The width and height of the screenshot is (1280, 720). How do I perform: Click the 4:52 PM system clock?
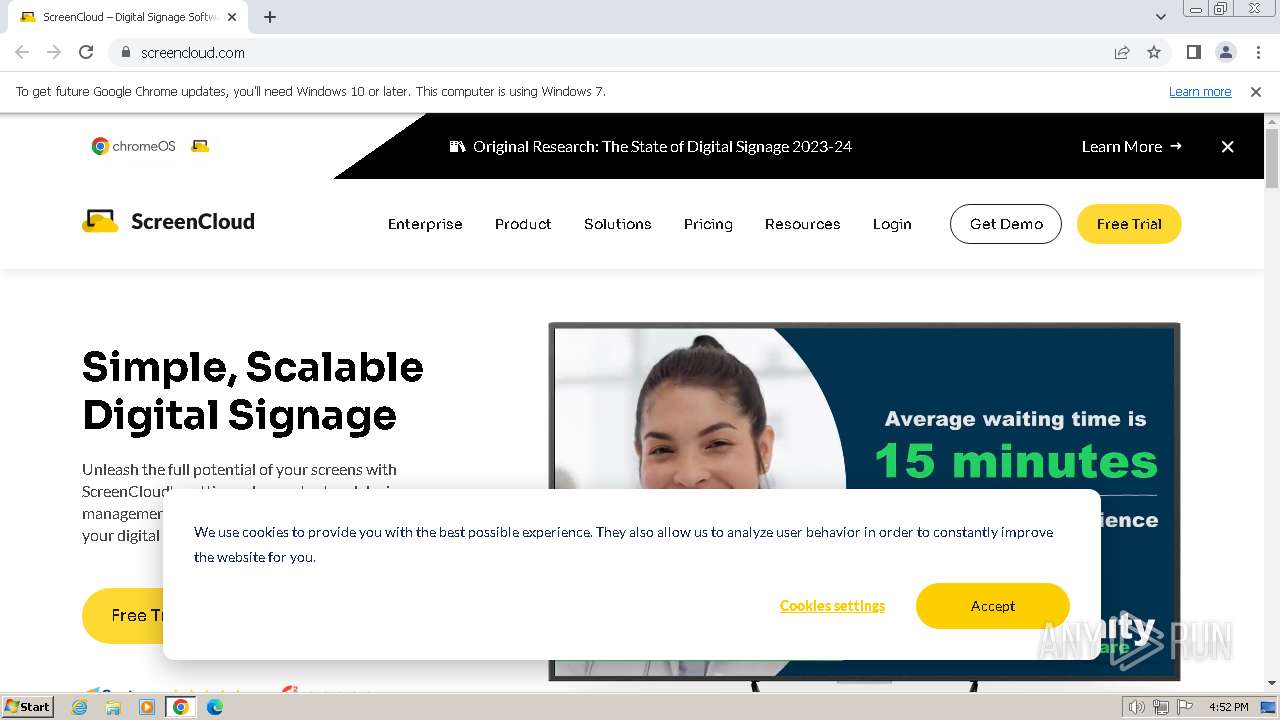[x=1228, y=707]
